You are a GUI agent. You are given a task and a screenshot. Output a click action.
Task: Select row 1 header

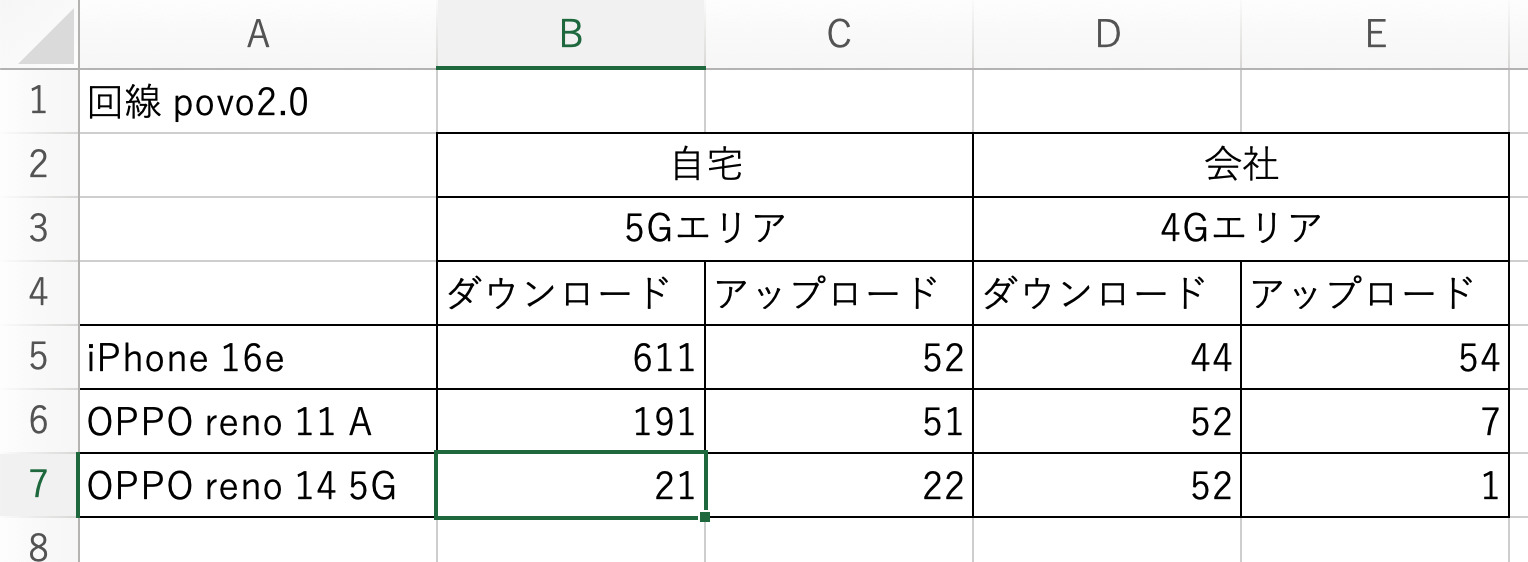pos(38,101)
